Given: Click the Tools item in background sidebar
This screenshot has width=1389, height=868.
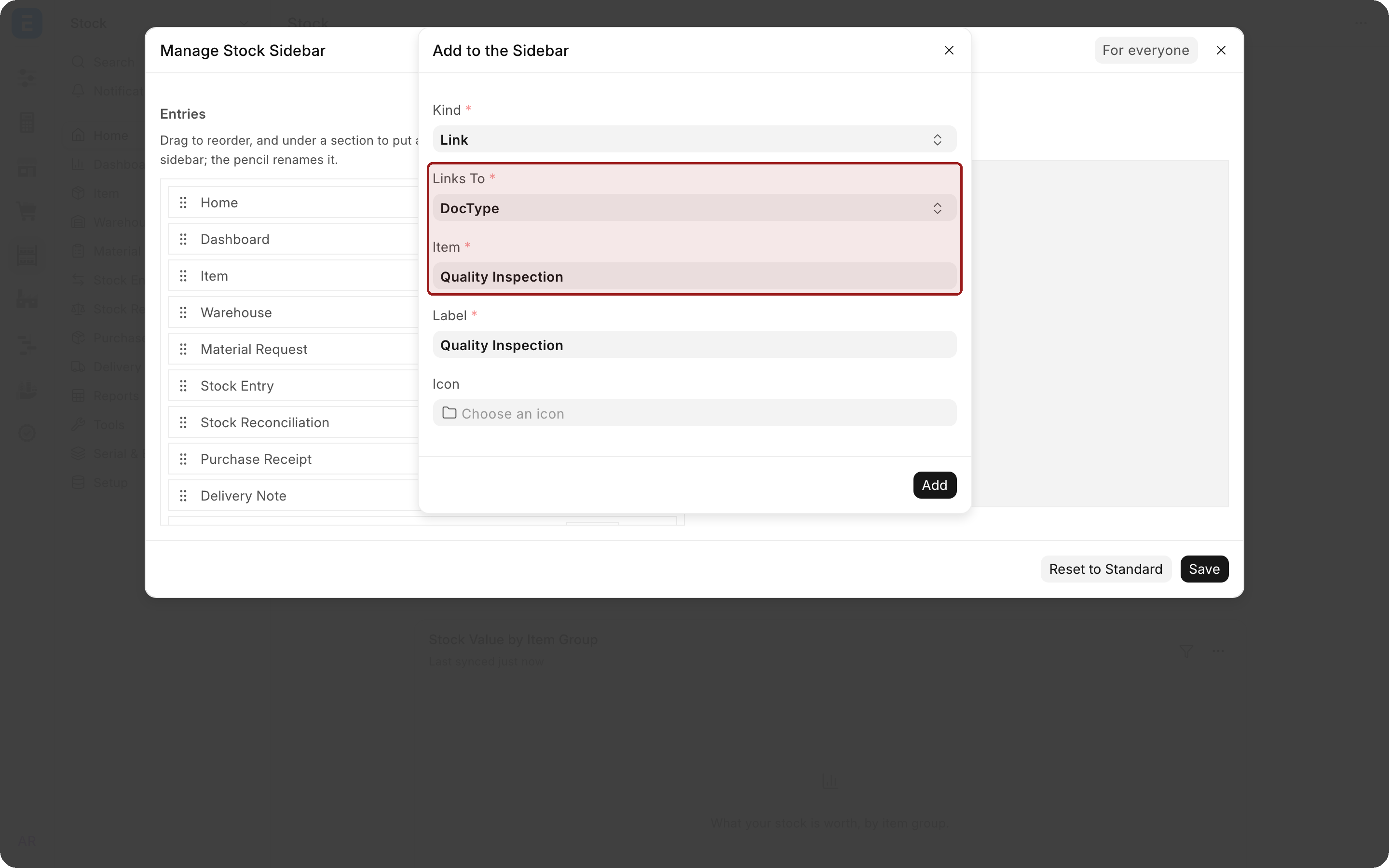Looking at the screenshot, I should pyautogui.click(x=97, y=425).
